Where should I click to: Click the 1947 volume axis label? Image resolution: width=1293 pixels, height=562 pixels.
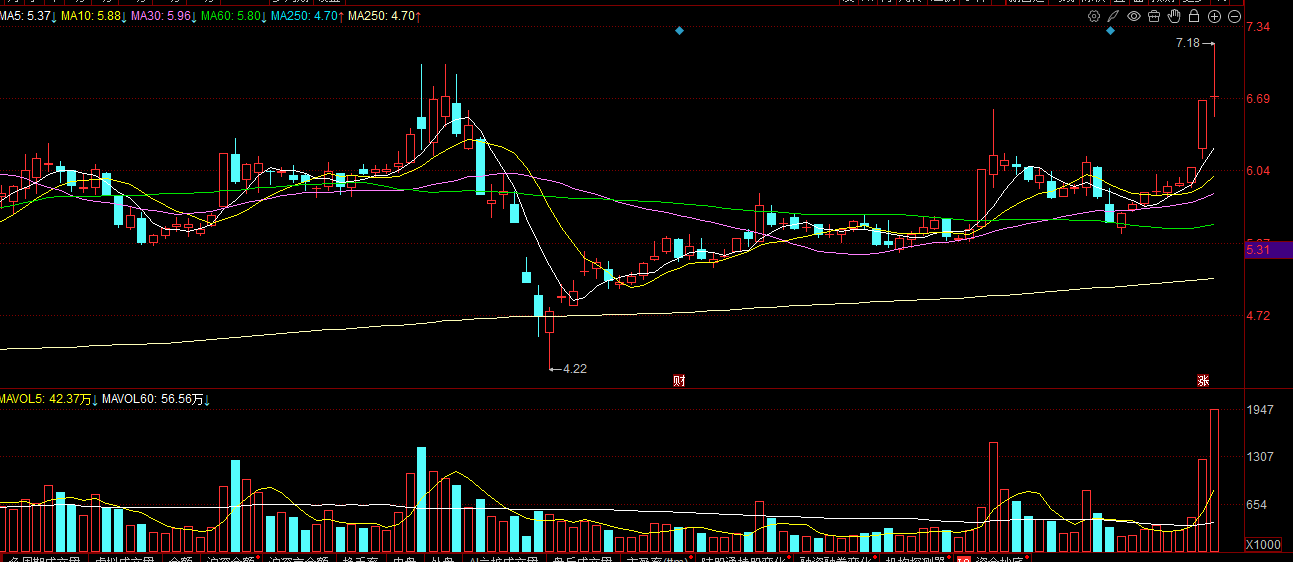[x=1260, y=410]
